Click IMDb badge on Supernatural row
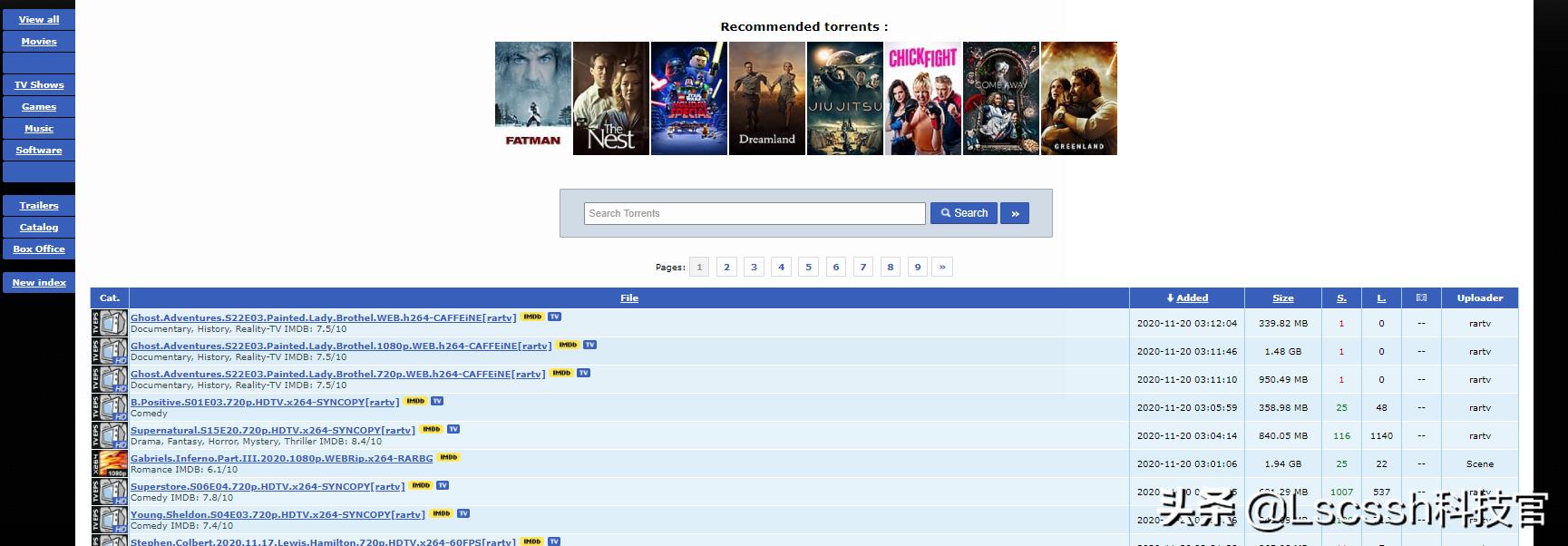The height and width of the screenshot is (546, 1568). tap(432, 429)
